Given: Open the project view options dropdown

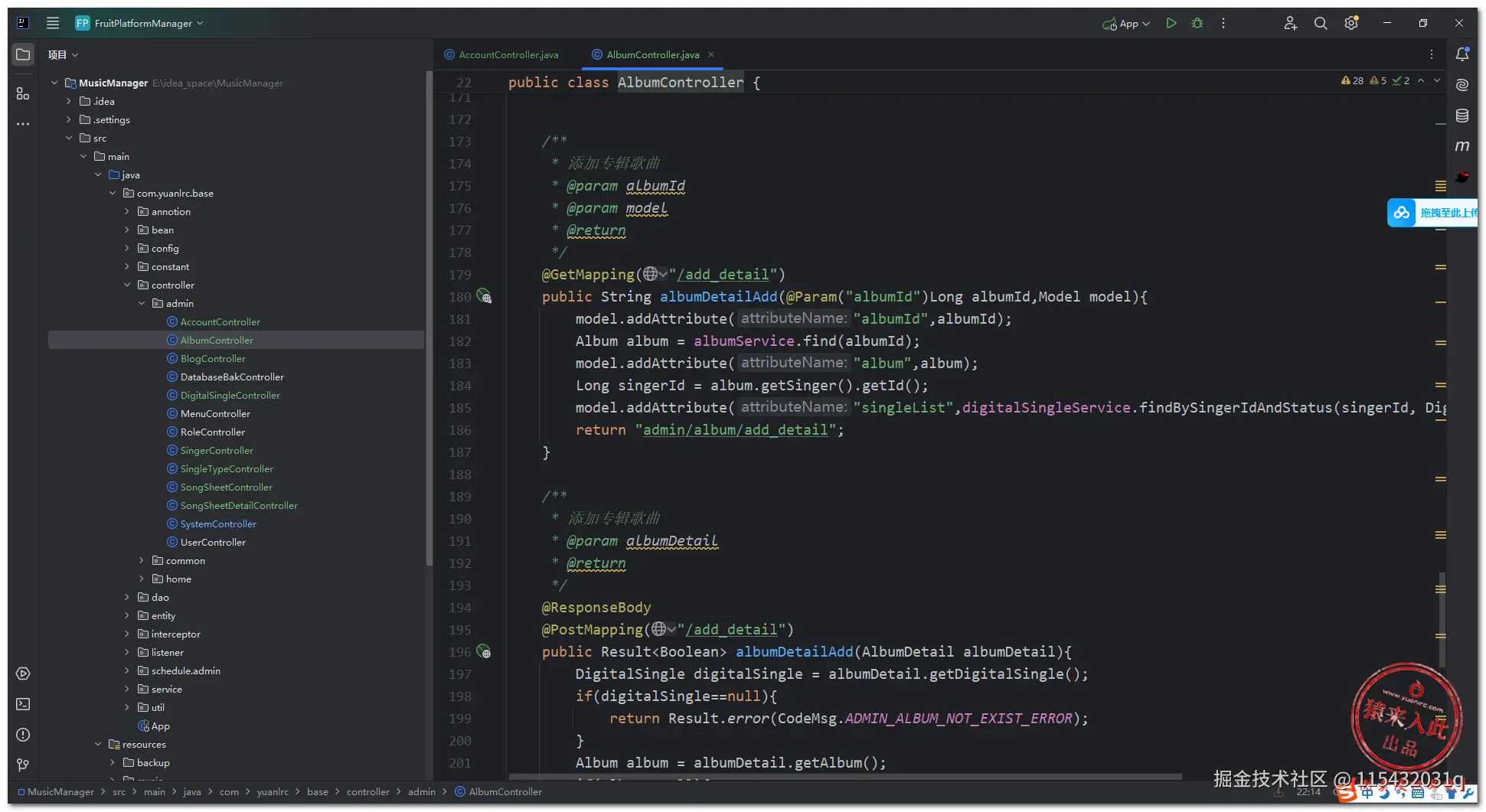Looking at the screenshot, I should pos(64,54).
